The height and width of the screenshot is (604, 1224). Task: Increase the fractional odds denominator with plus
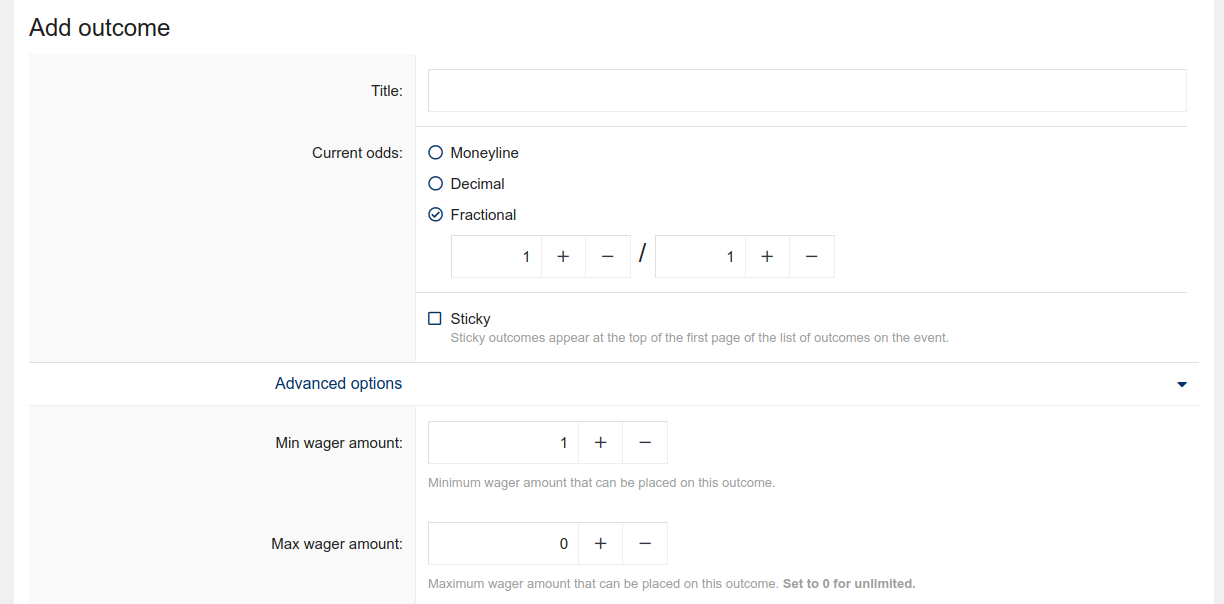767,257
